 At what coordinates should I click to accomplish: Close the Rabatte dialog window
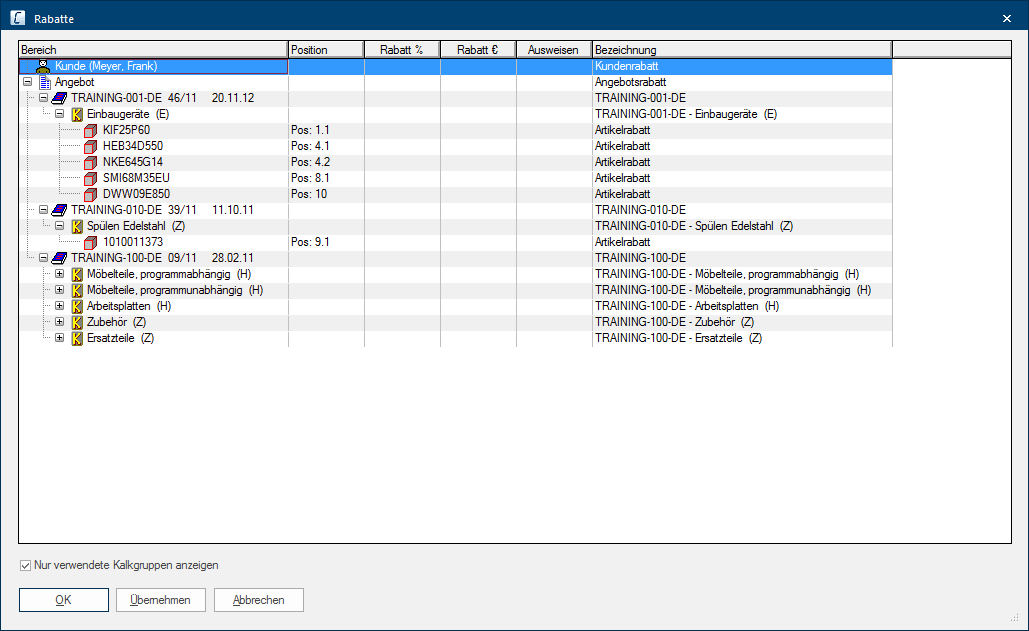1006,19
